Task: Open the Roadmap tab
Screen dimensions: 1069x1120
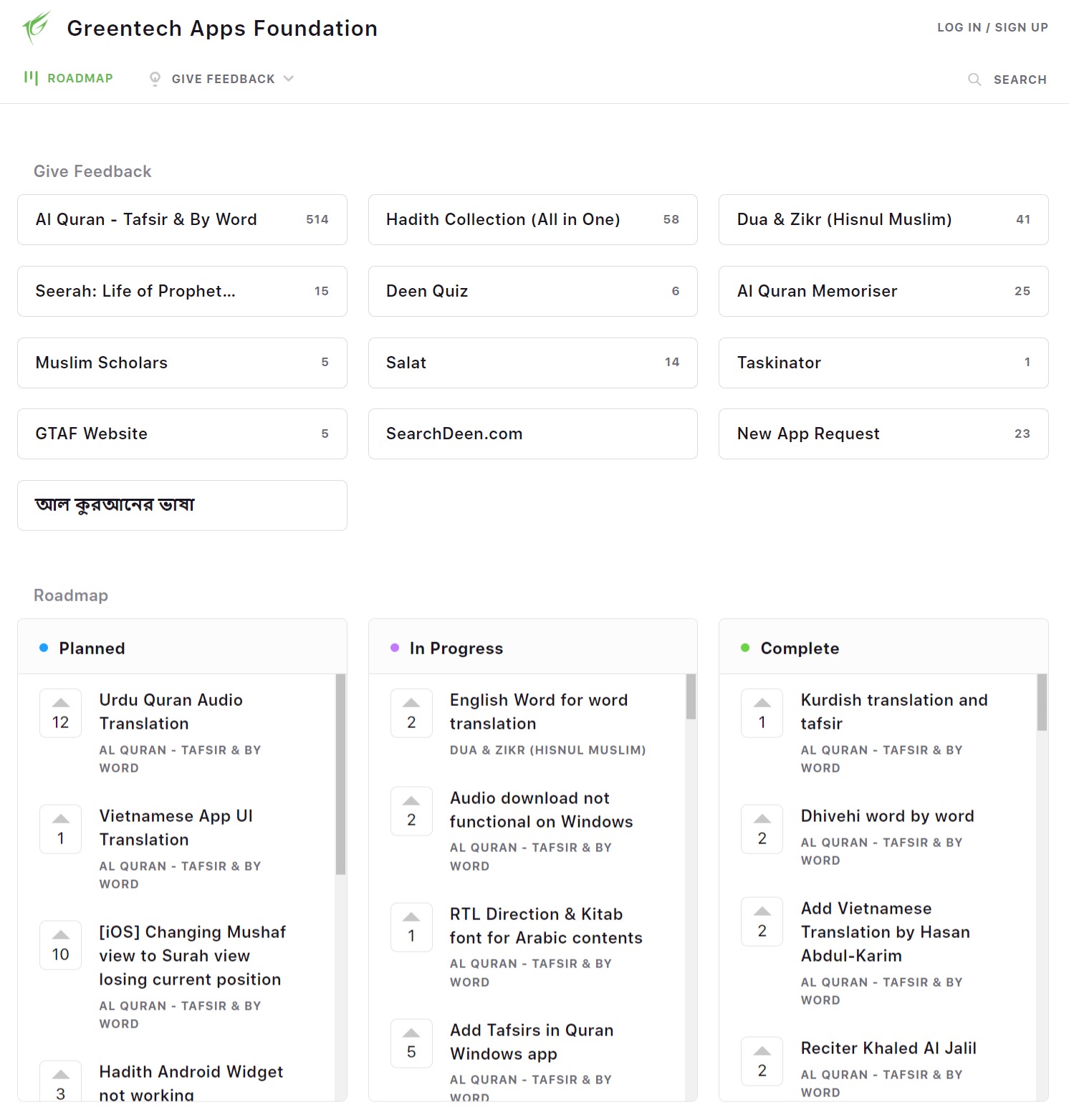Action: coord(80,78)
